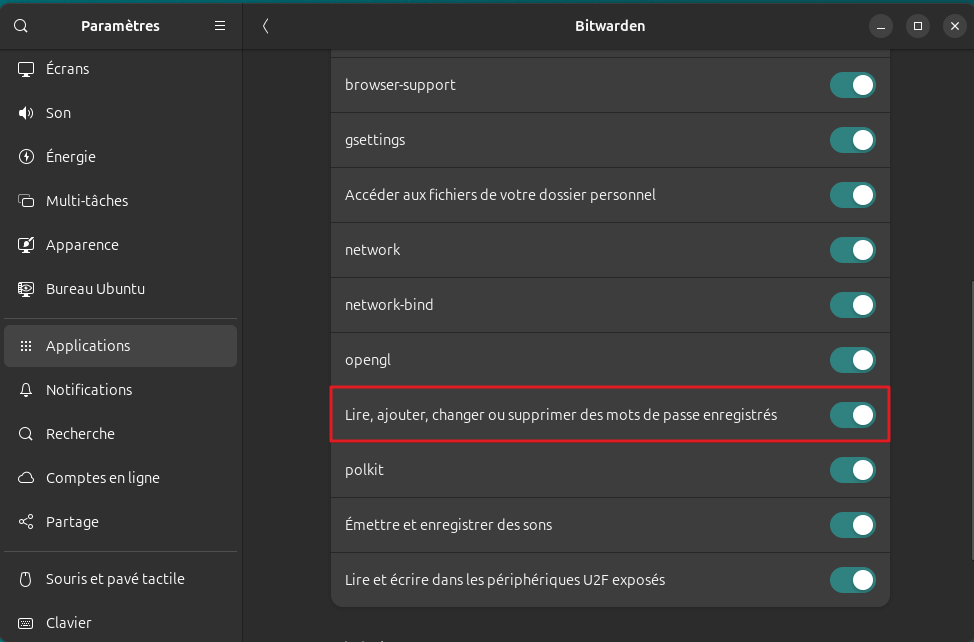Screen dimensions: 974x642
Task: Turn off the gsettings toggle
Action: click(852, 140)
